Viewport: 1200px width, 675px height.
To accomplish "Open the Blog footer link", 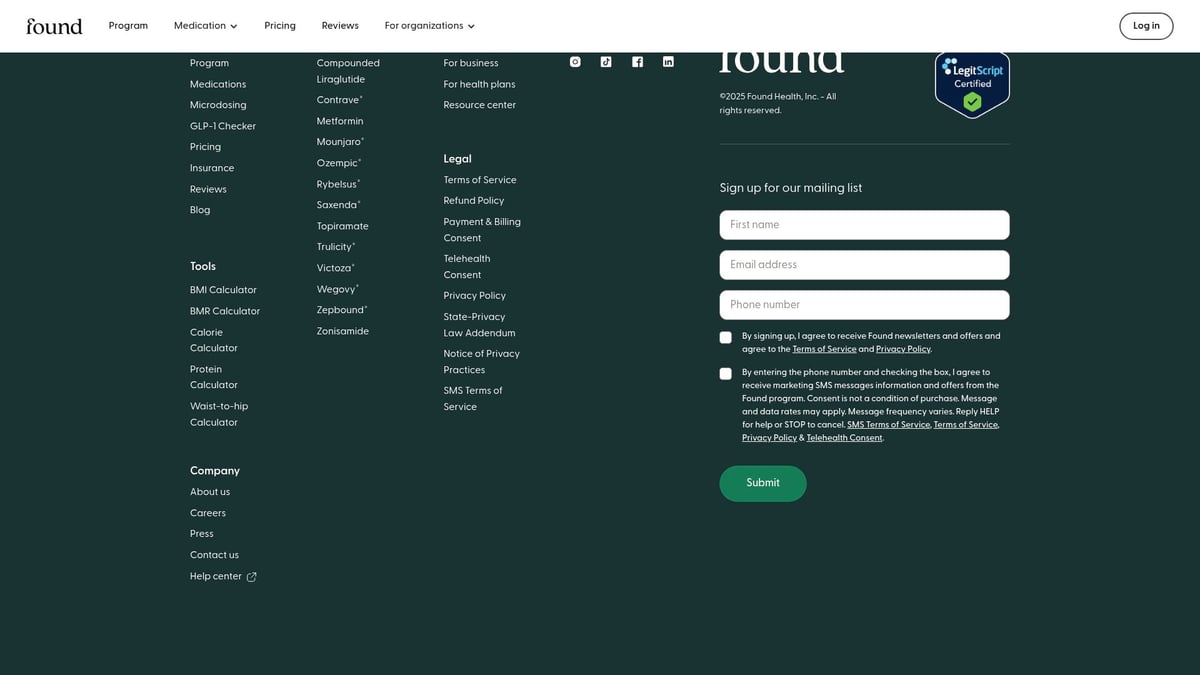I will point(200,210).
